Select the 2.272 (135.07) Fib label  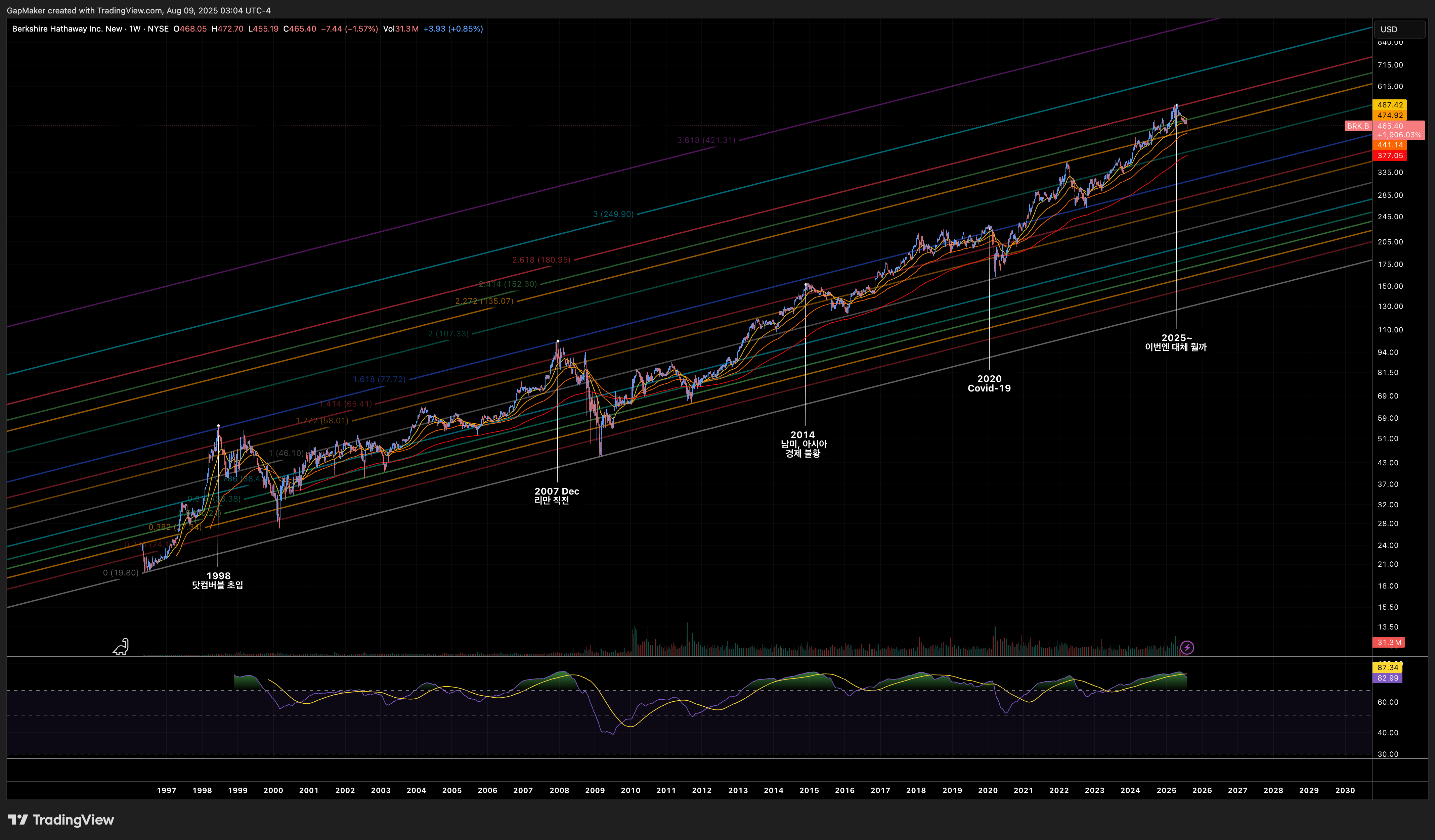click(x=484, y=301)
